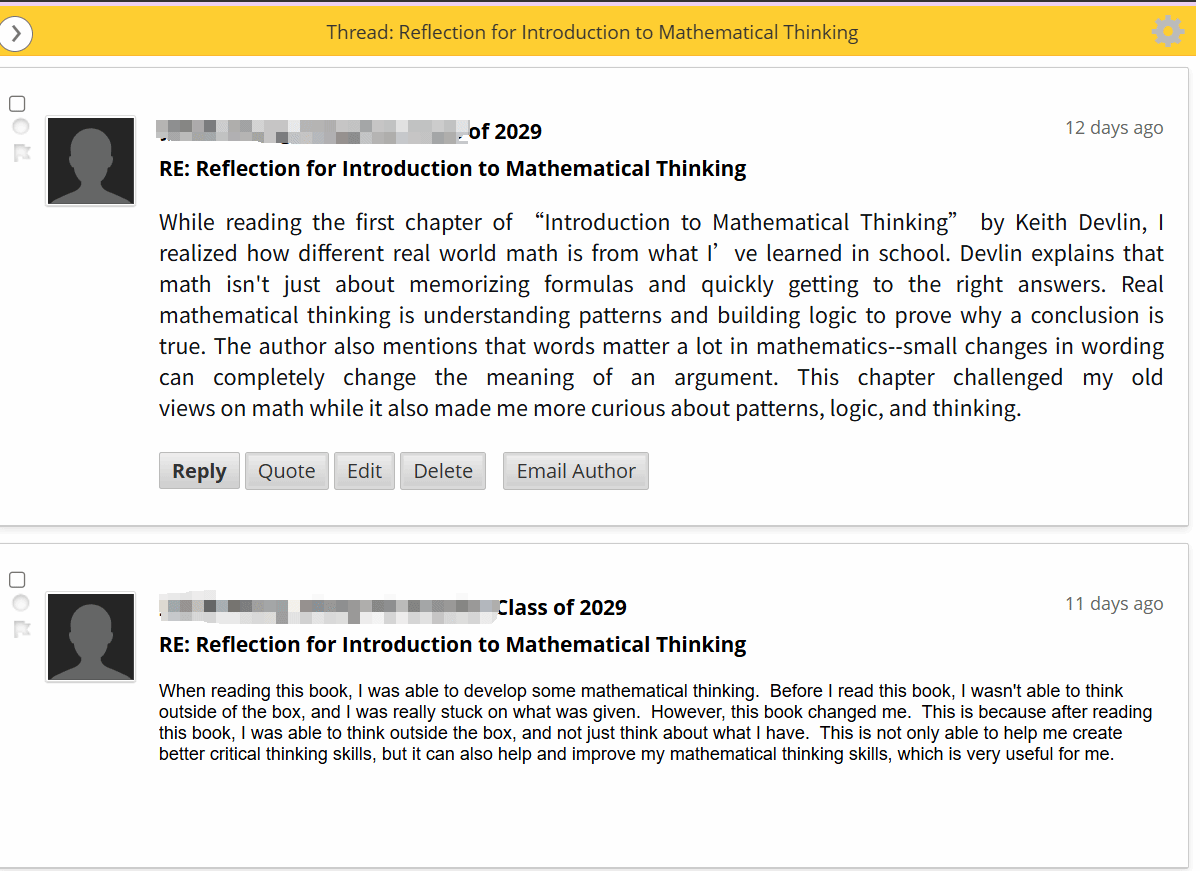Quote the first post

pos(286,471)
